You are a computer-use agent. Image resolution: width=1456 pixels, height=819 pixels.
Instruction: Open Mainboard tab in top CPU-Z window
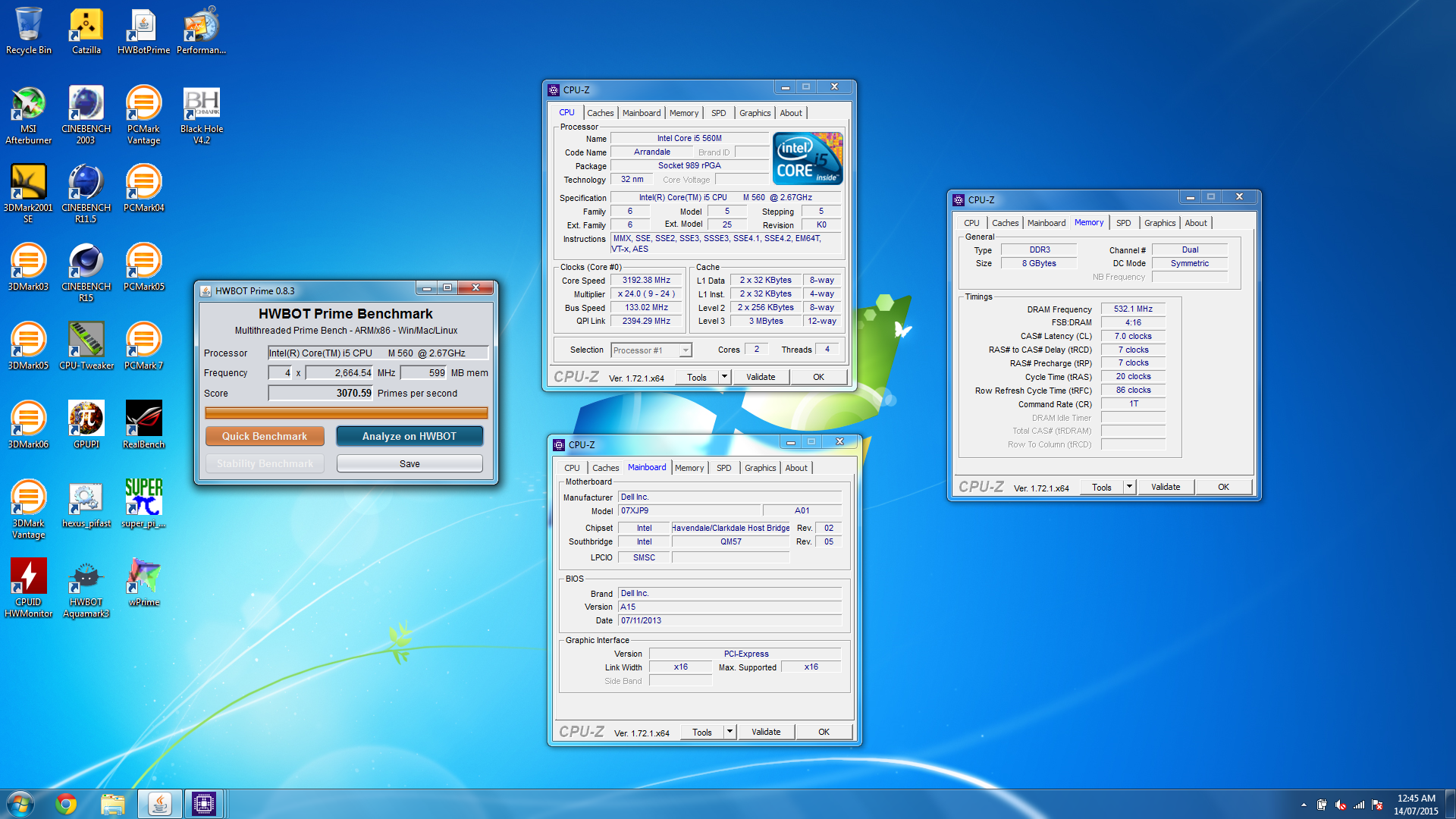[x=642, y=113]
